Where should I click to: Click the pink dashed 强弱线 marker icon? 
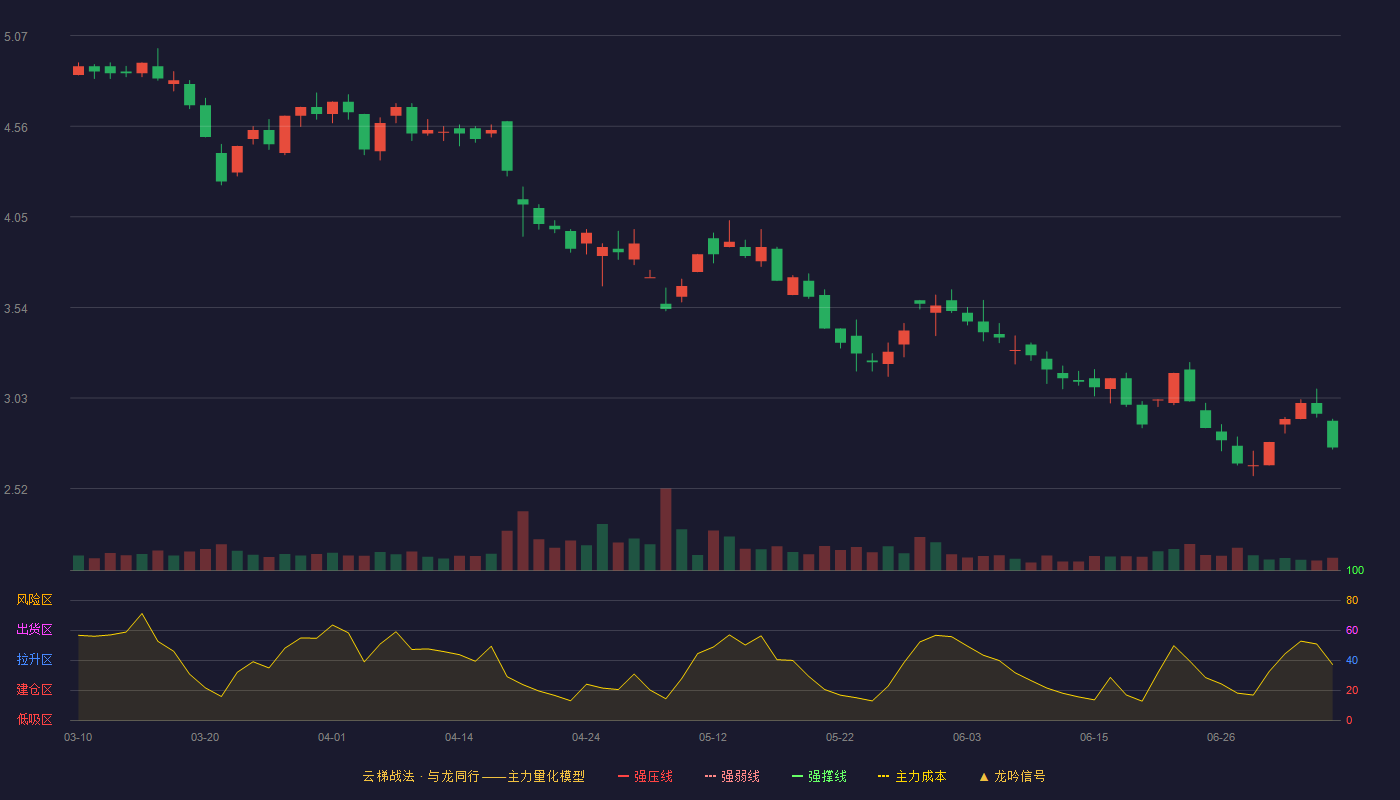coord(710,776)
